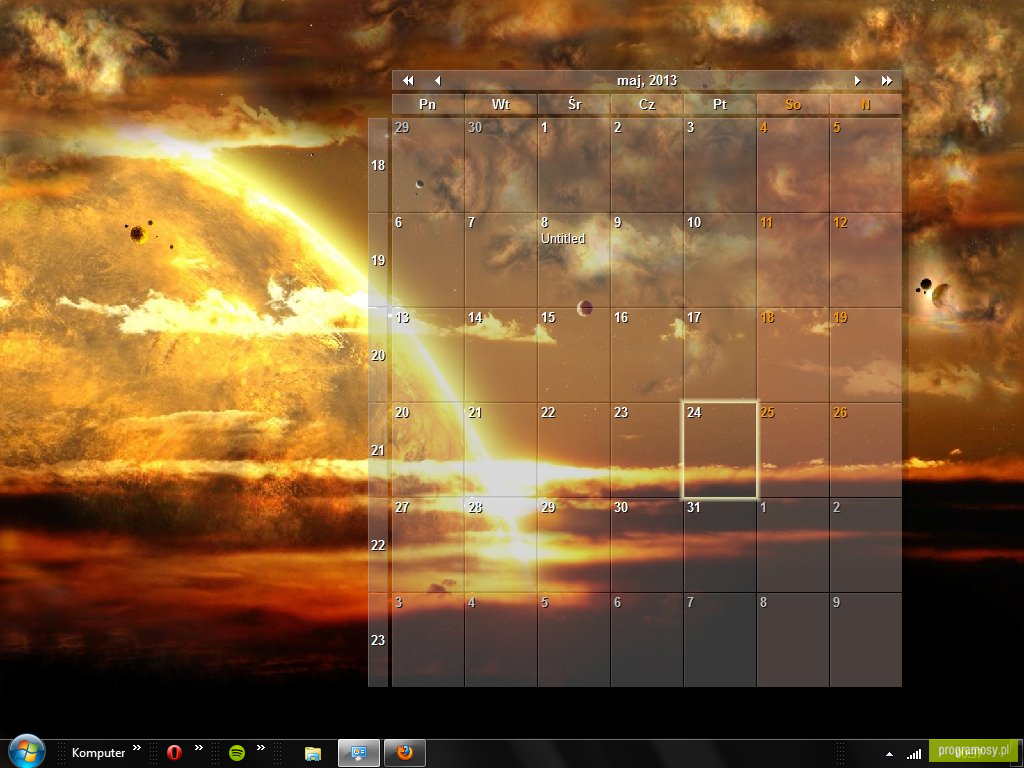Go to next month arrow
Screen dimensions: 1024x768
coord(857,80)
